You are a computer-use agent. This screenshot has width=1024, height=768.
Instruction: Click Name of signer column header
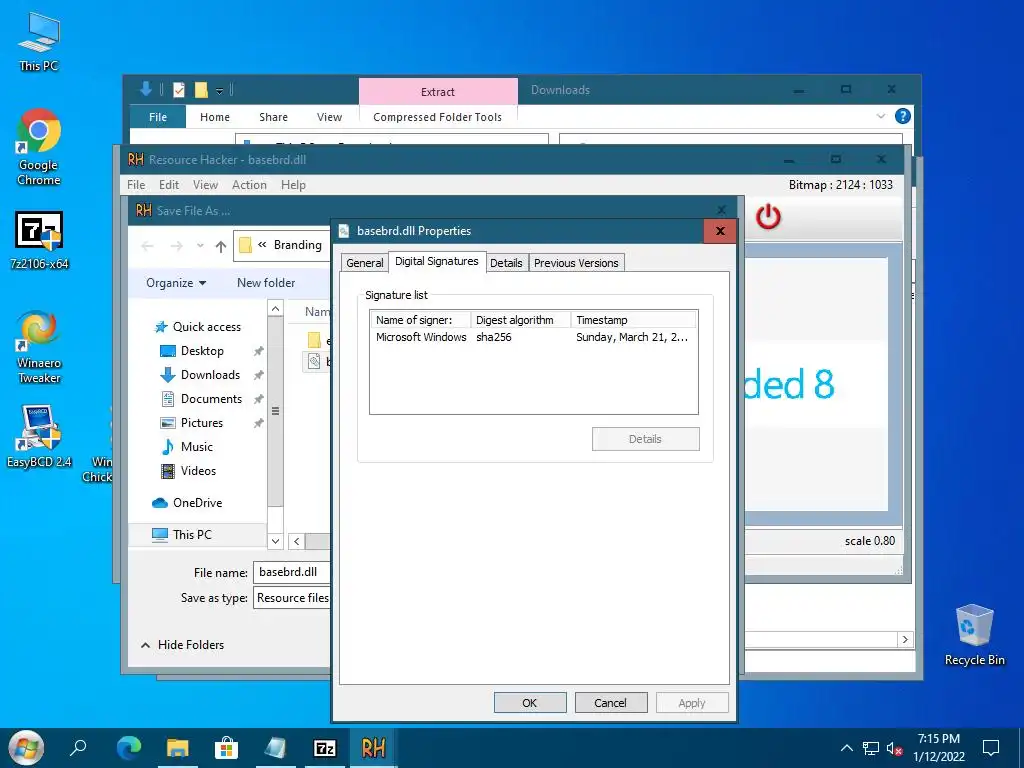click(421, 320)
